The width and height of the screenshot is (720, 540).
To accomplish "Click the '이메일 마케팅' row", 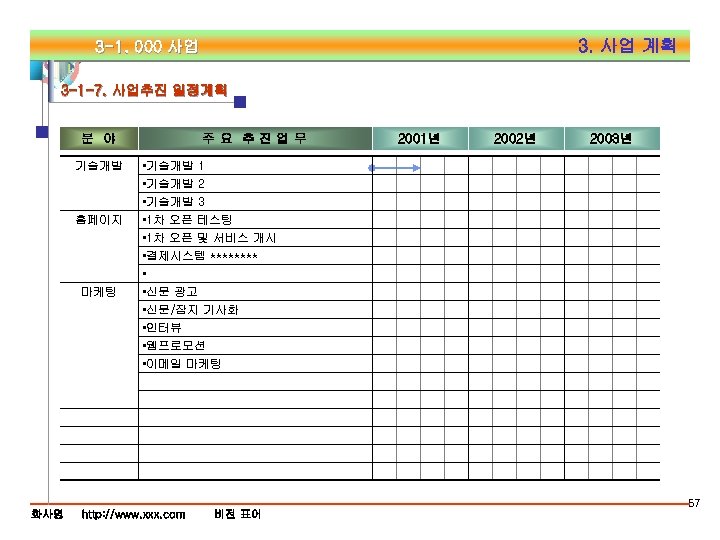I will pyautogui.click(x=255, y=364).
